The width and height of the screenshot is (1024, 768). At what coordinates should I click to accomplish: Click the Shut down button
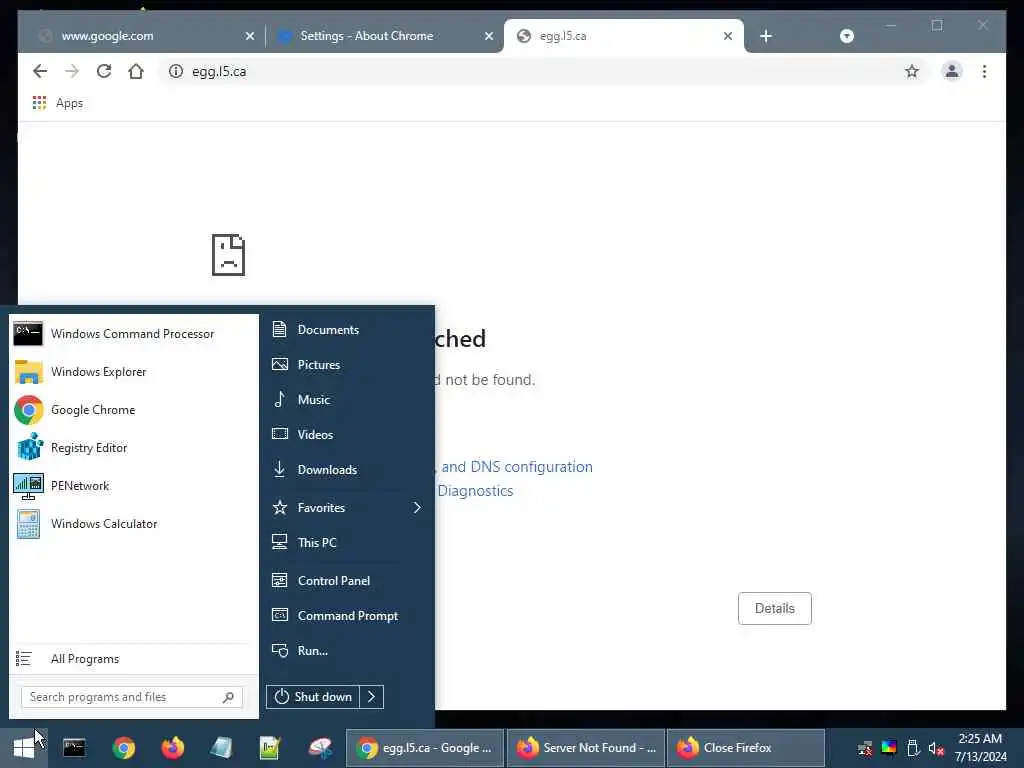pyautogui.click(x=313, y=697)
